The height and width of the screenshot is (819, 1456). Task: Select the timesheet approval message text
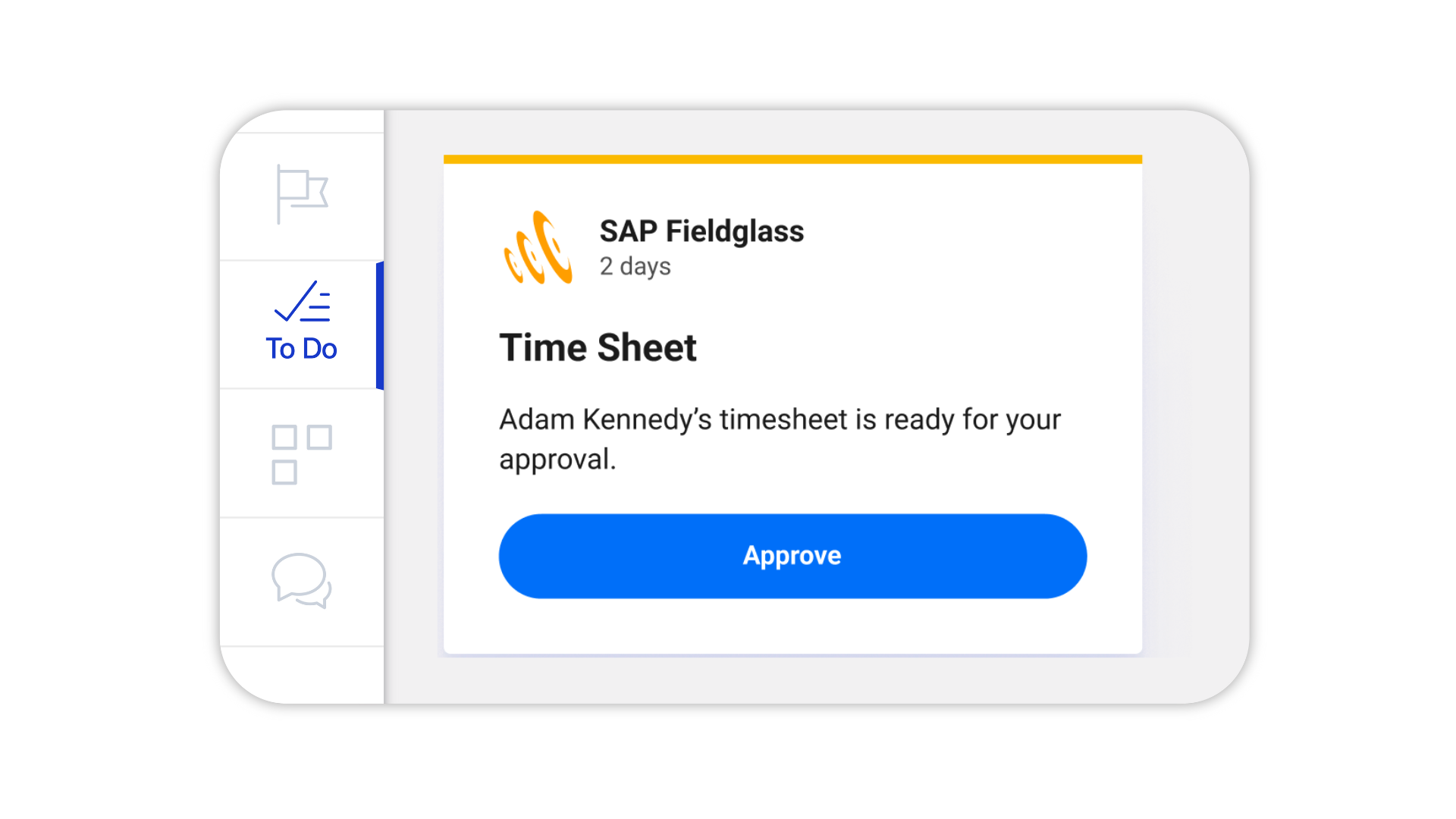coord(780,438)
